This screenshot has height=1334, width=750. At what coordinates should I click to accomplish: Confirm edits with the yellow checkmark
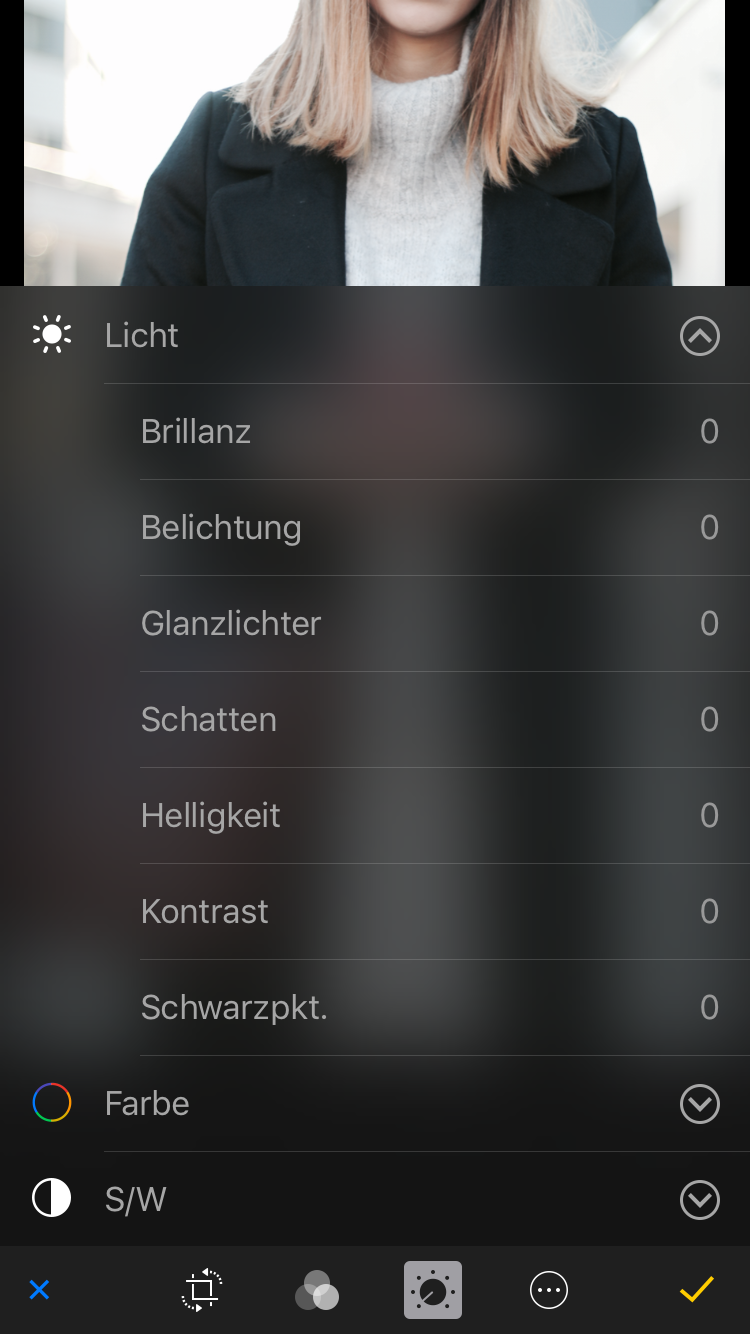click(696, 1290)
